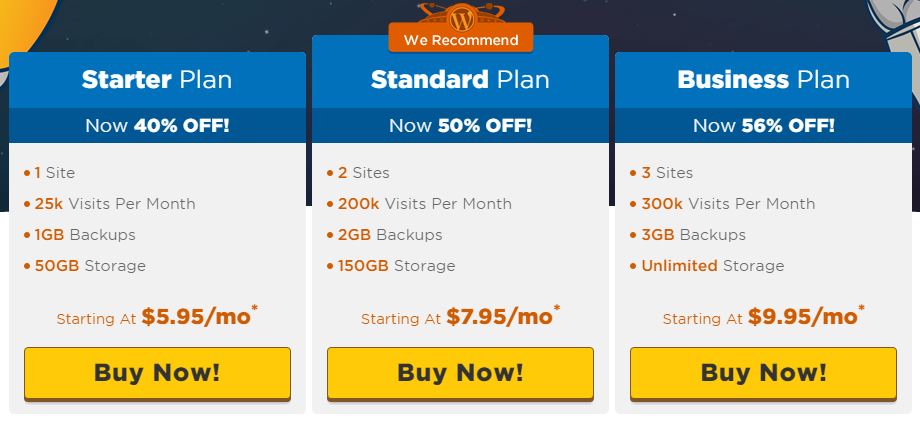
Task: Click the Now 40% OFF banner
Action: (157, 125)
